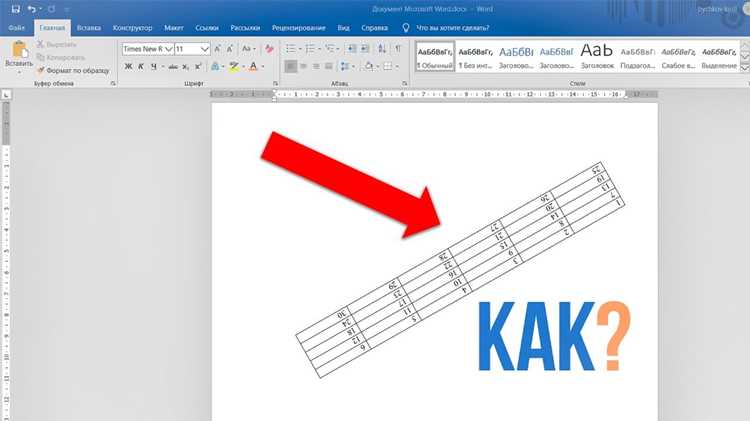This screenshot has width=750, height=421.
Task: Open Шрифт group dialog launcher
Action: (x=276, y=84)
